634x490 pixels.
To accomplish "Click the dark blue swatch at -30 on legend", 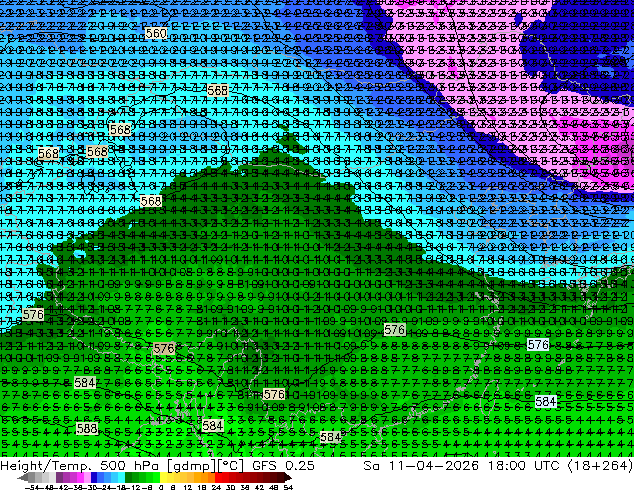I will [x=94, y=477].
